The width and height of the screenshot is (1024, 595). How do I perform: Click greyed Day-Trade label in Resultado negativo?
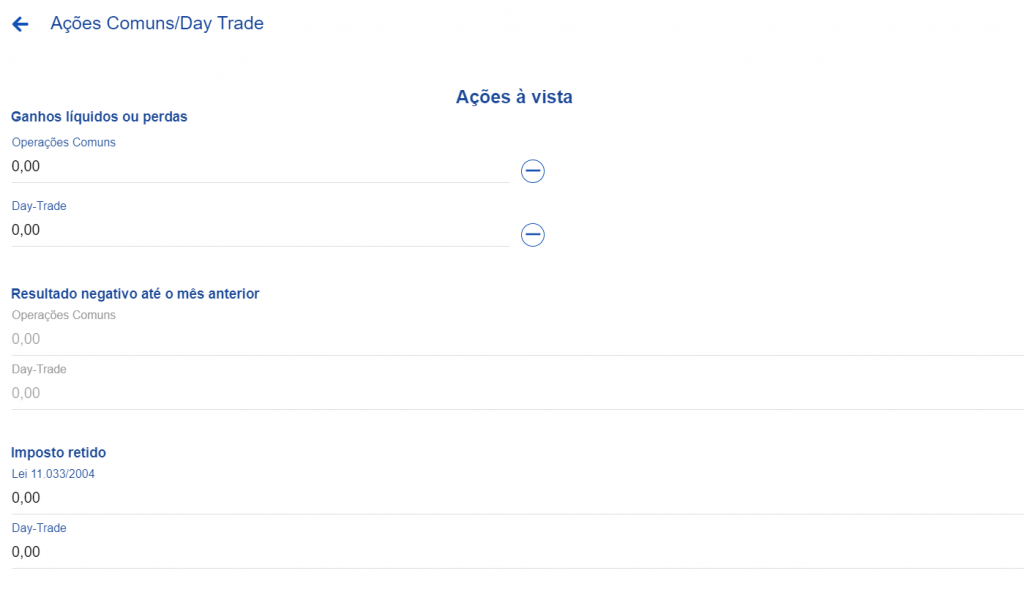(x=39, y=369)
